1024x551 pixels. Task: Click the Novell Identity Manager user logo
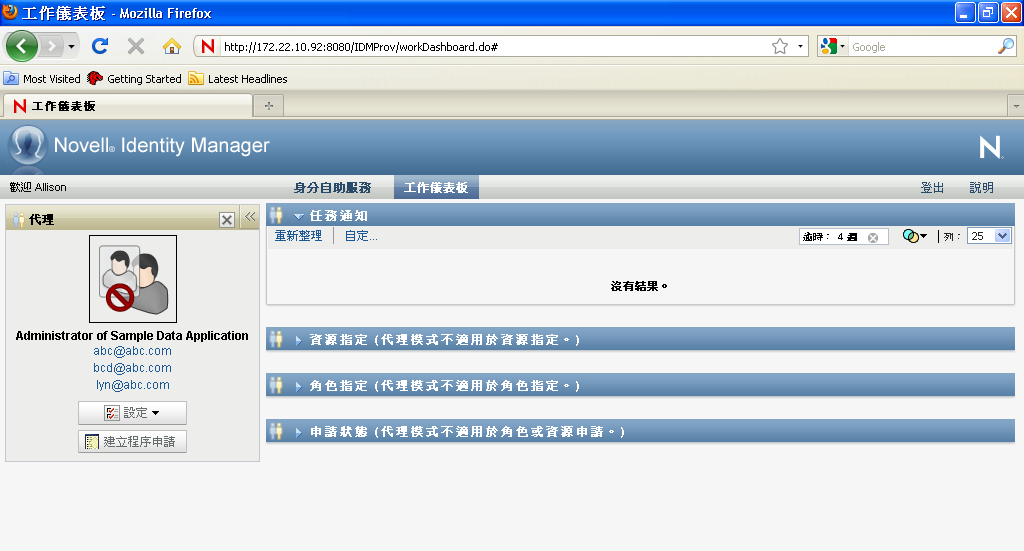pyautogui.click(x=27, y=145)
